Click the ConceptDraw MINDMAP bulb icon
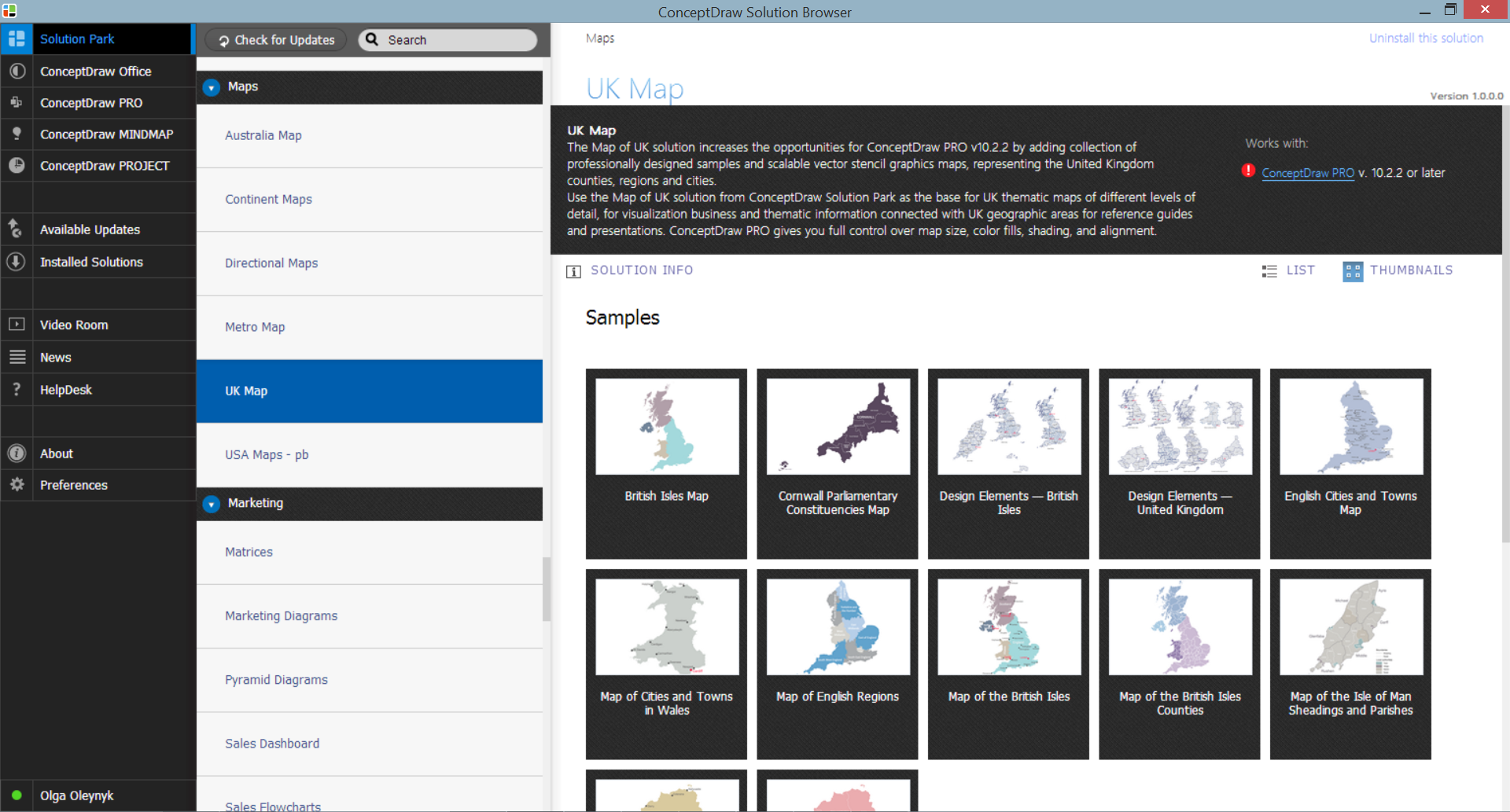This screenshot has width=1510, height=812. pyautogui.click(x=17, y=134)
